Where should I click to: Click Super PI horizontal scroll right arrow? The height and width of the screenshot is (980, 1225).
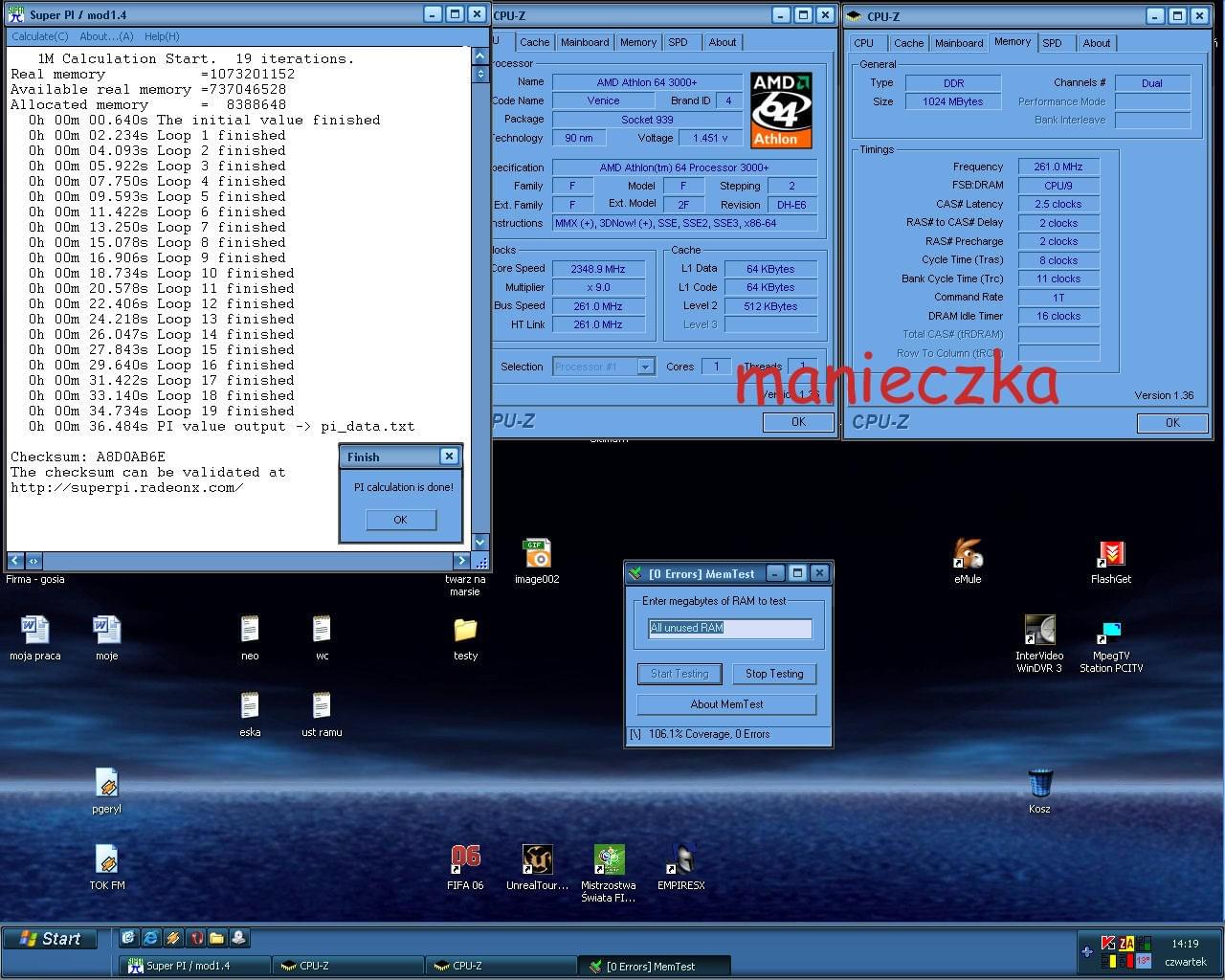pyautogui.click(x=461, y=561)
